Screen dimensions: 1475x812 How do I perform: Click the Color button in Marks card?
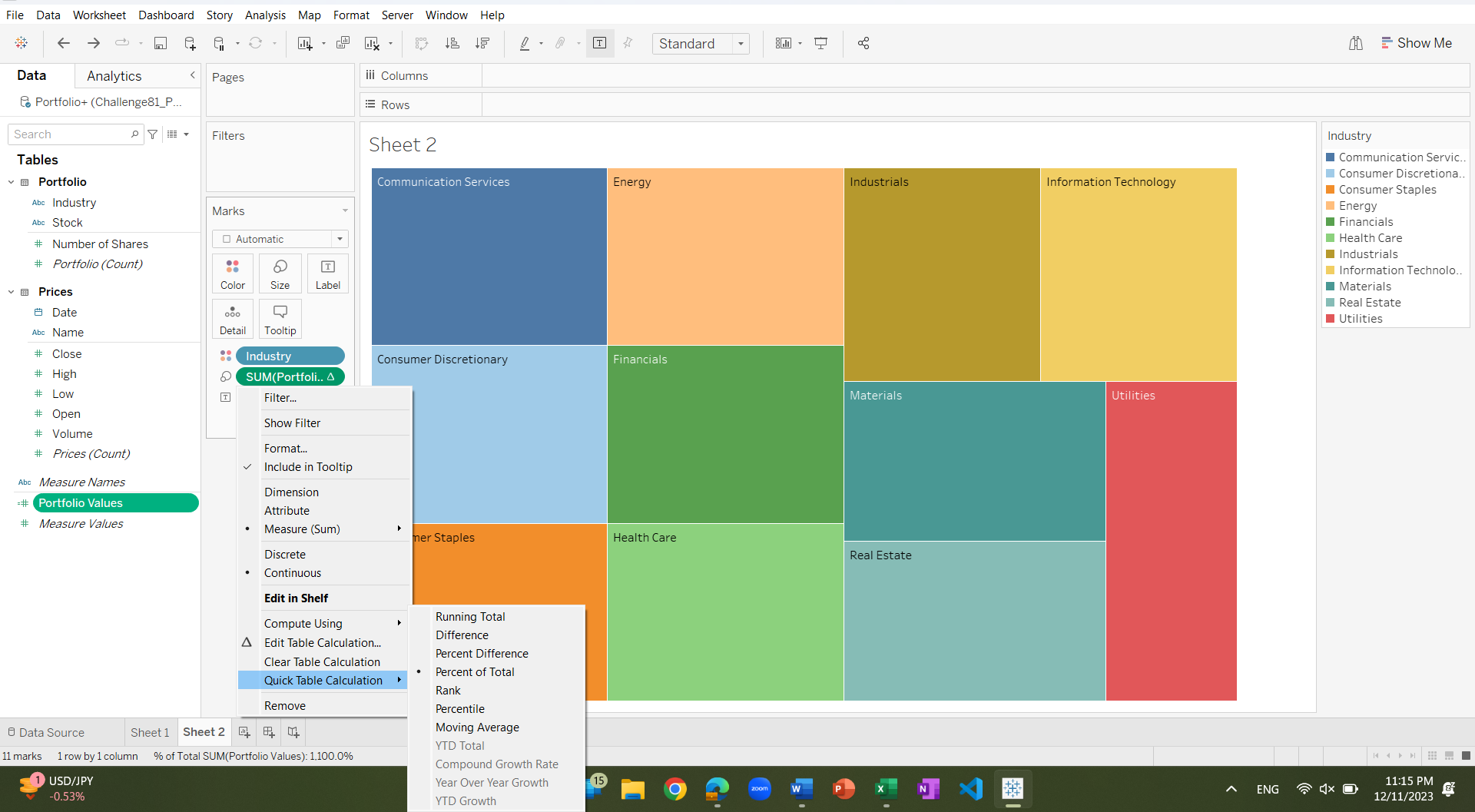coord(232,273)
